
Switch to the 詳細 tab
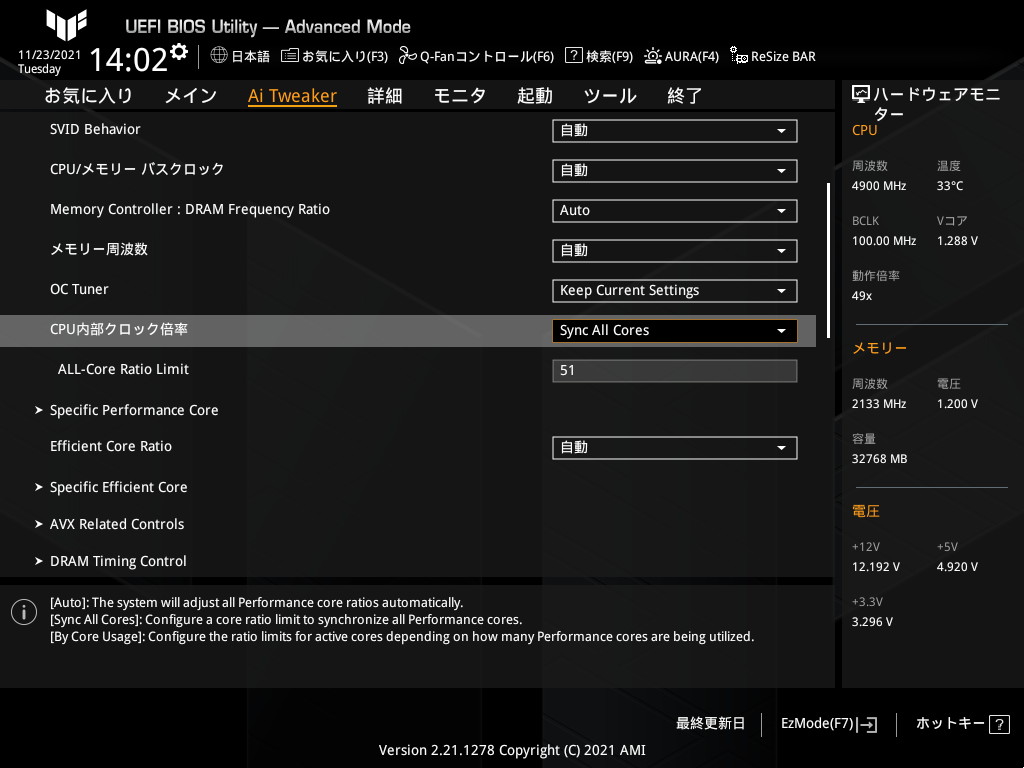pos(385,95)
